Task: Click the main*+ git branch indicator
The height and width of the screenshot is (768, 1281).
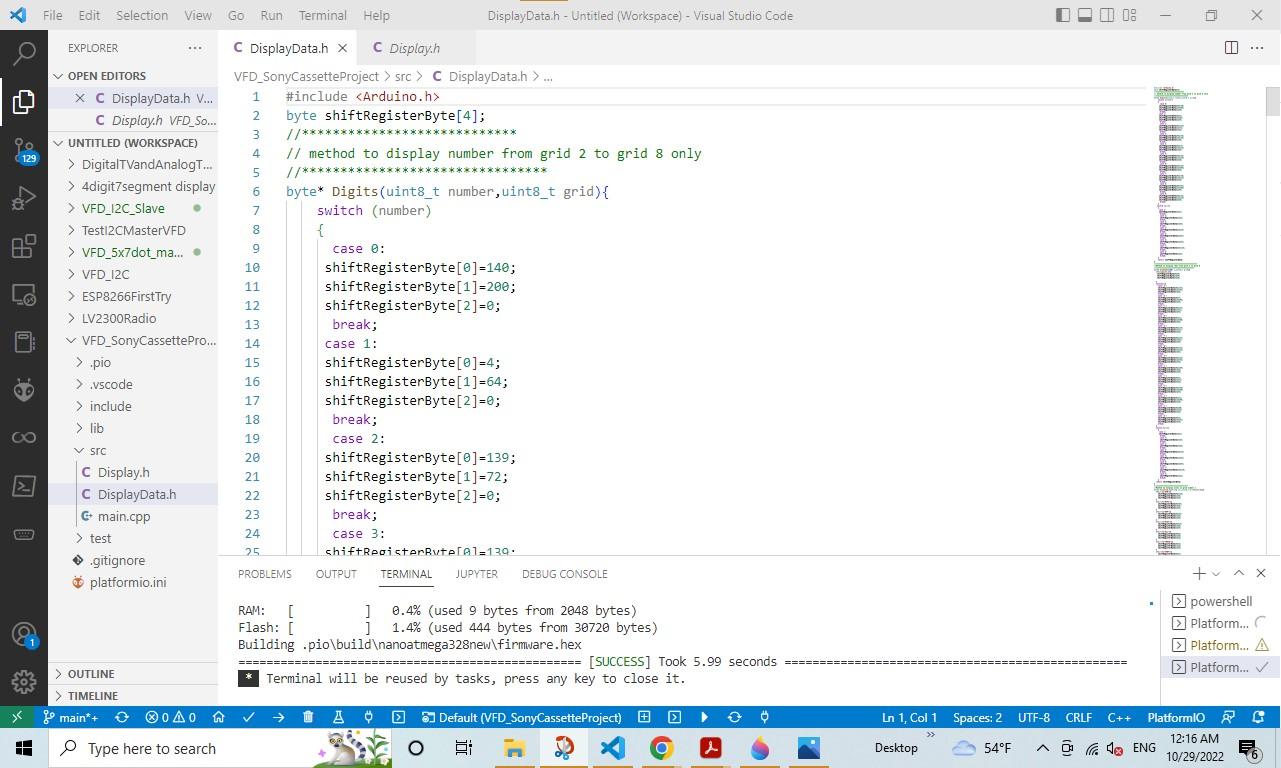Action: click(70, 717)
